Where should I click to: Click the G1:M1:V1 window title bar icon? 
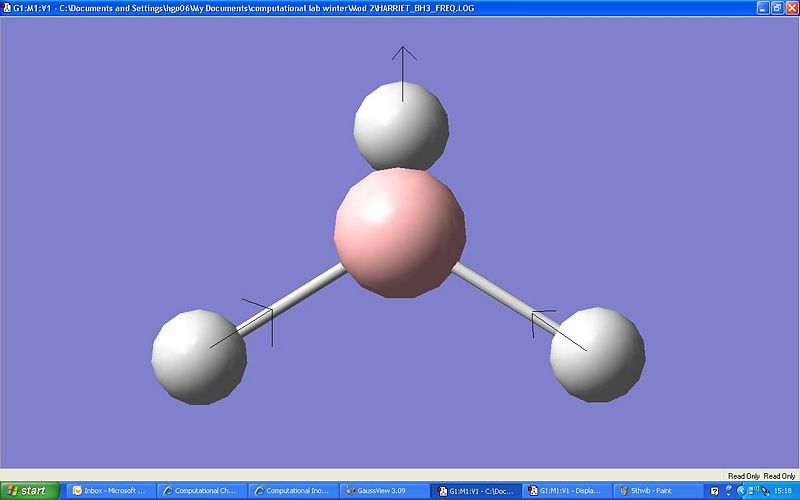click(x=7, y=6)
